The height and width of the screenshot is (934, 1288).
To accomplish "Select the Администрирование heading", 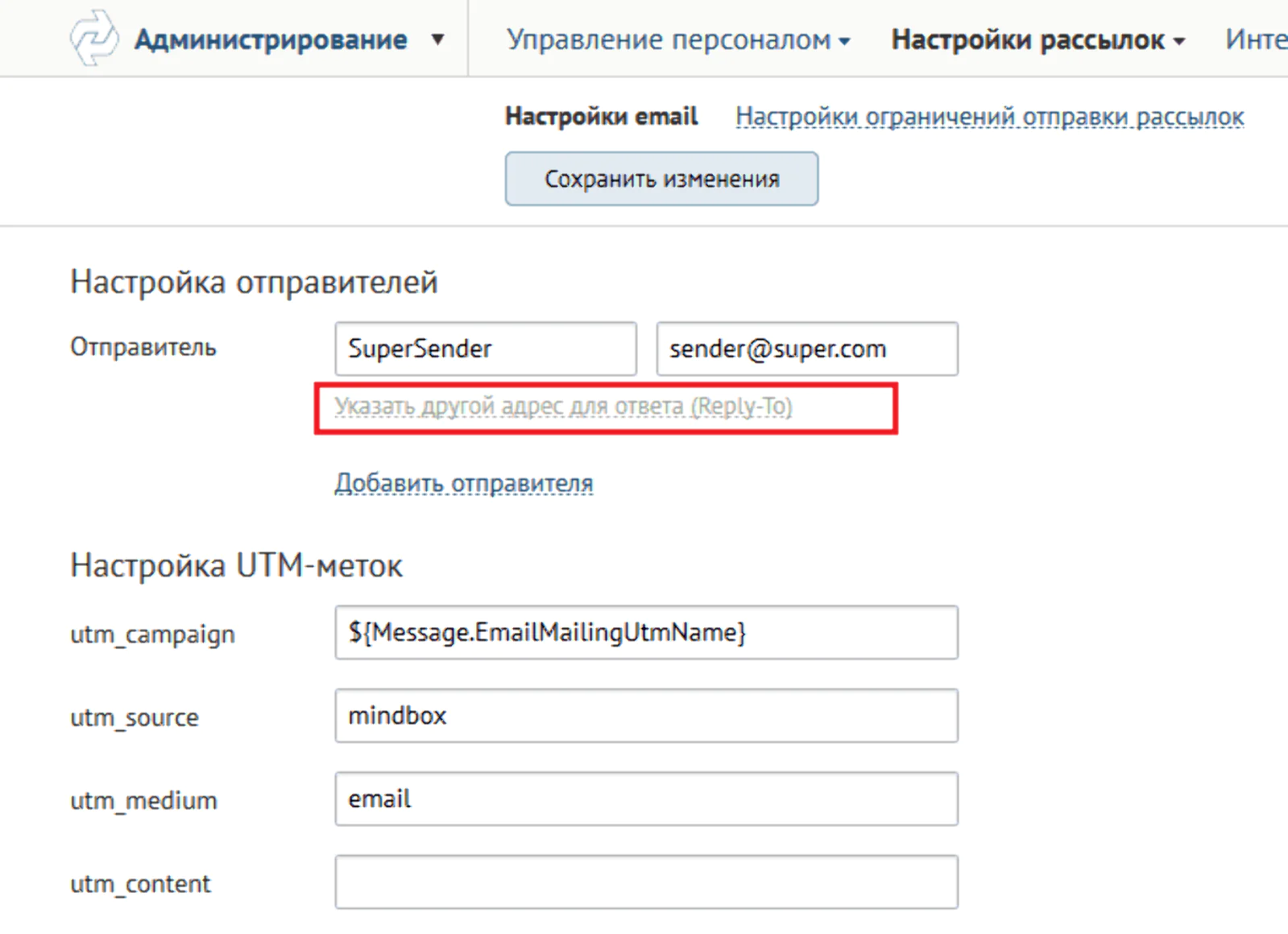I will click(271, 39).
